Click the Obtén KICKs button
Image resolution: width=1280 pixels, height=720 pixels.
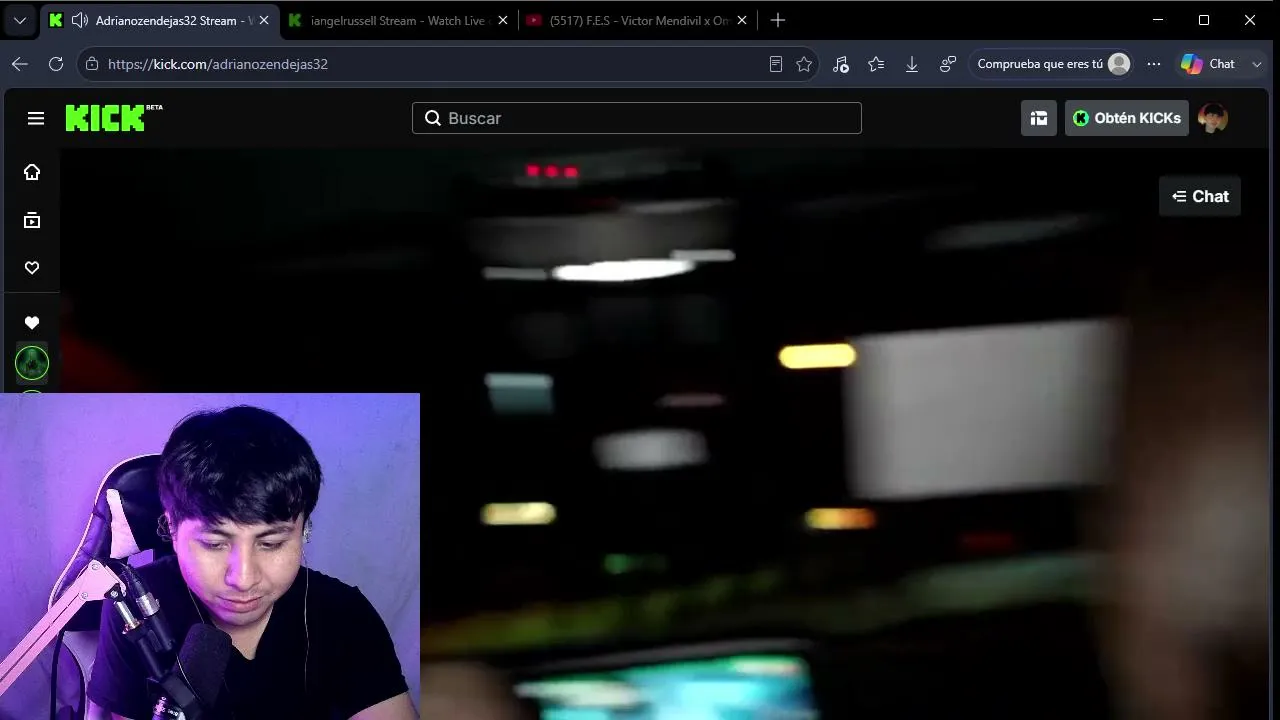pyautogui.click(x=1127, y=118)
